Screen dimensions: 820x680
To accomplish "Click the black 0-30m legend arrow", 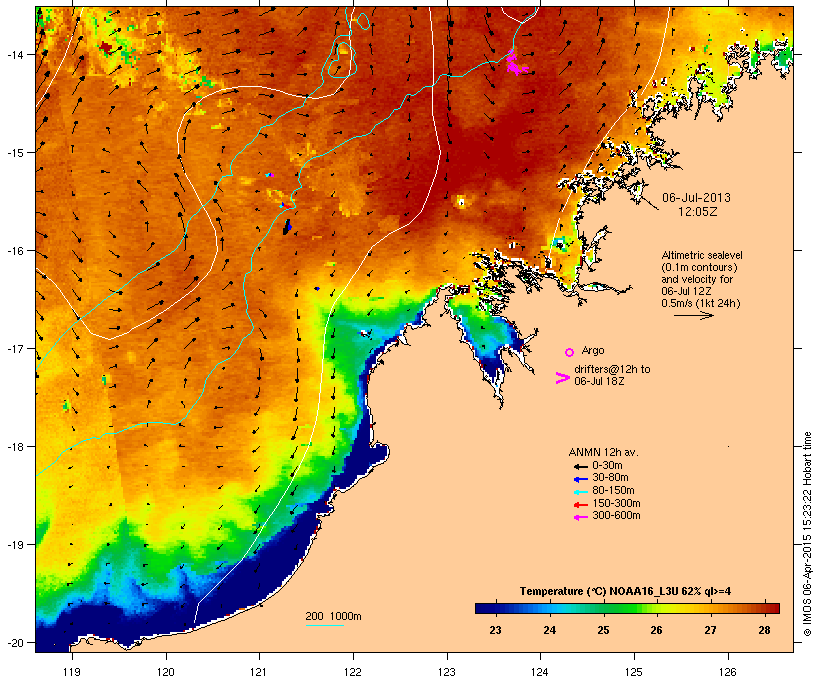I will (580, 466).
